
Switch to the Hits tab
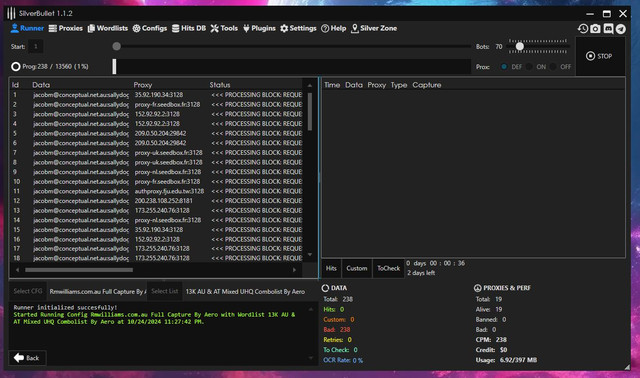(x=331, y=268)
